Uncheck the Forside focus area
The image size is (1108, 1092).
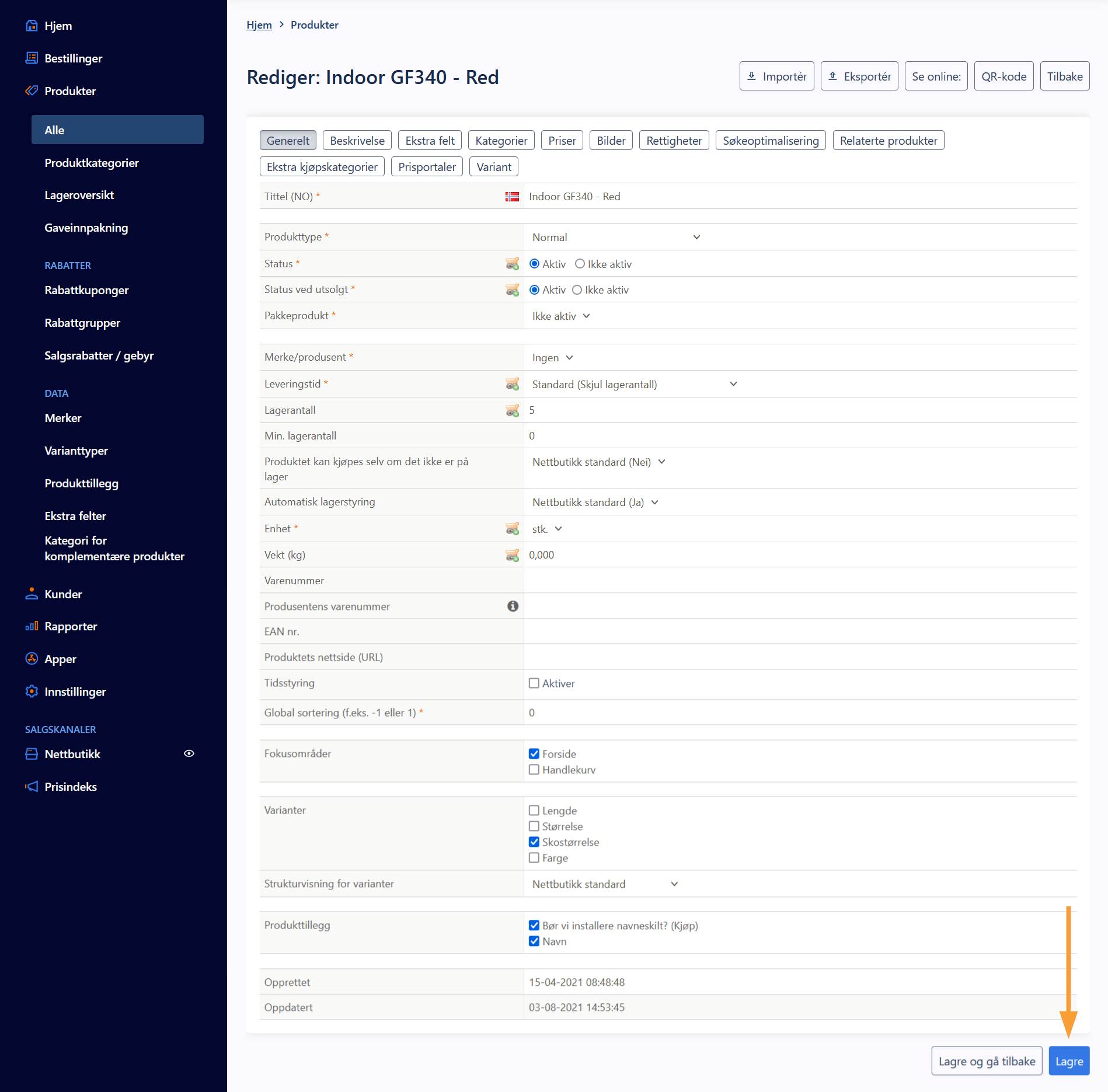coord(534,754)
